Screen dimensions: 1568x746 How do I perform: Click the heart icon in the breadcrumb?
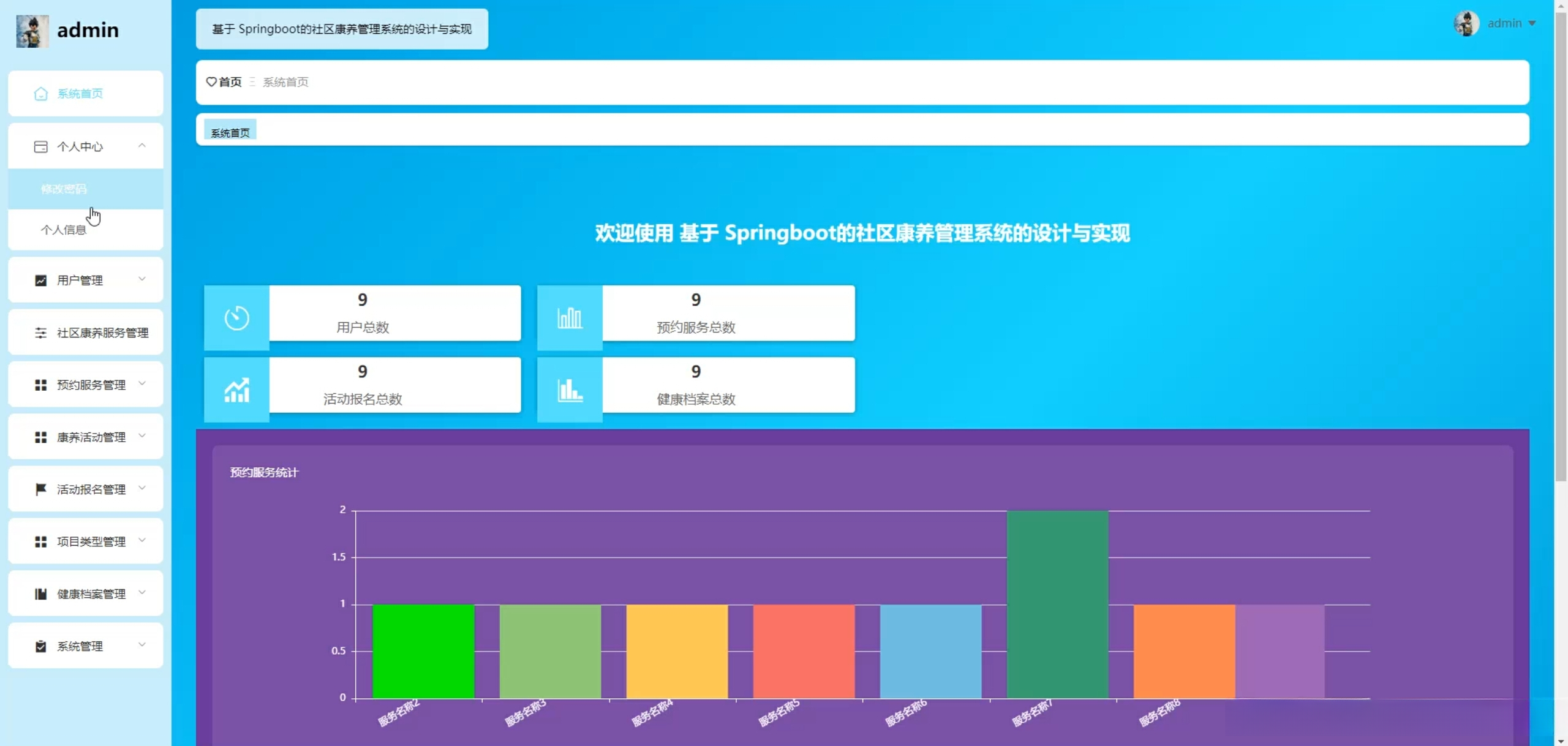tap(211, 81)
